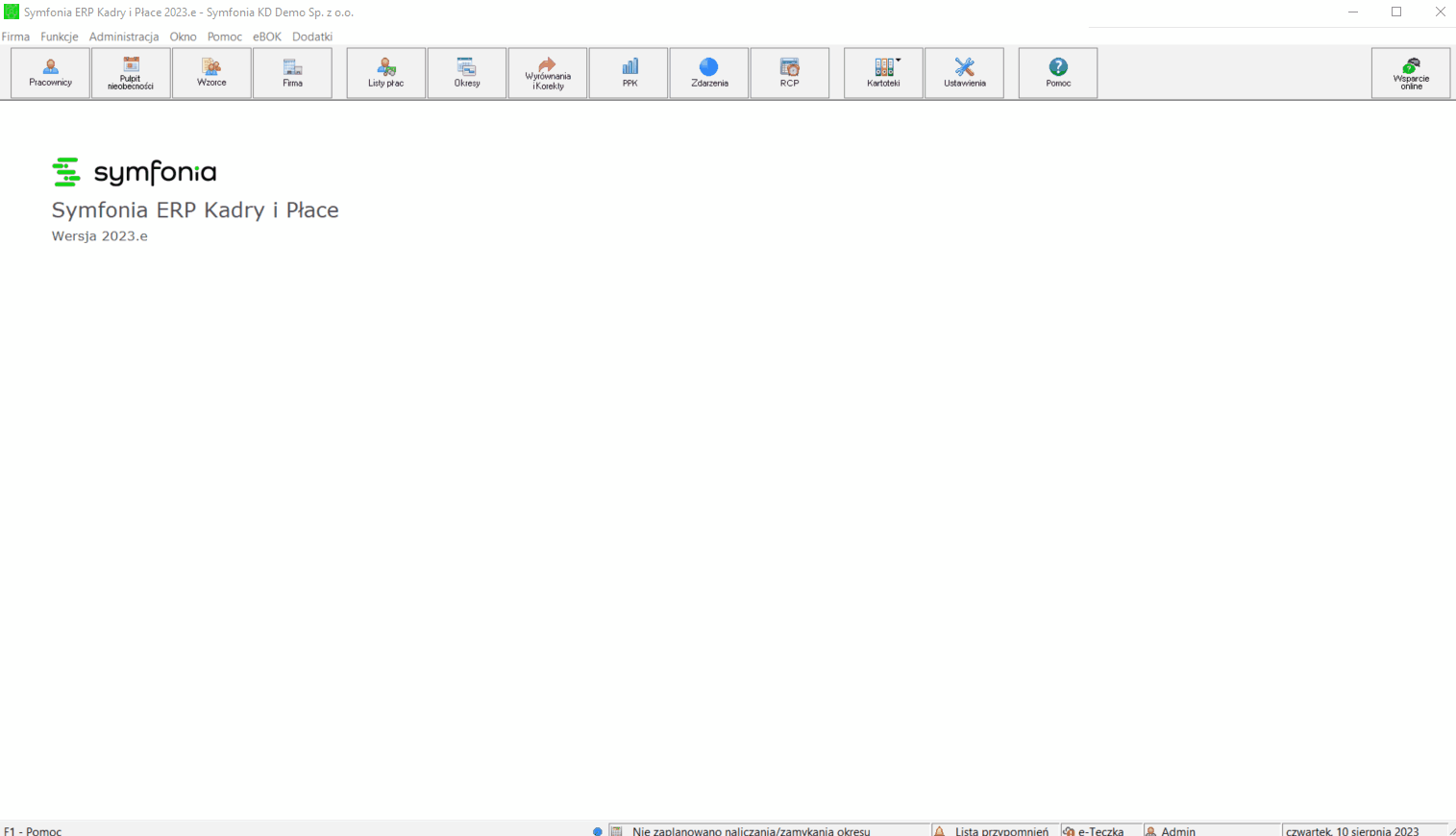
Task: Open the RCP time tracking icon
Action: (x=790, y=73)
